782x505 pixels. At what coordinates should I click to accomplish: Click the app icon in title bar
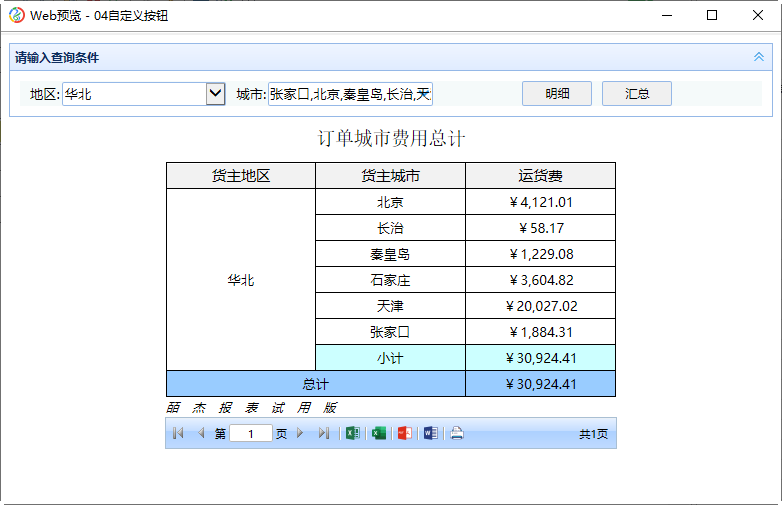point(16,15)
